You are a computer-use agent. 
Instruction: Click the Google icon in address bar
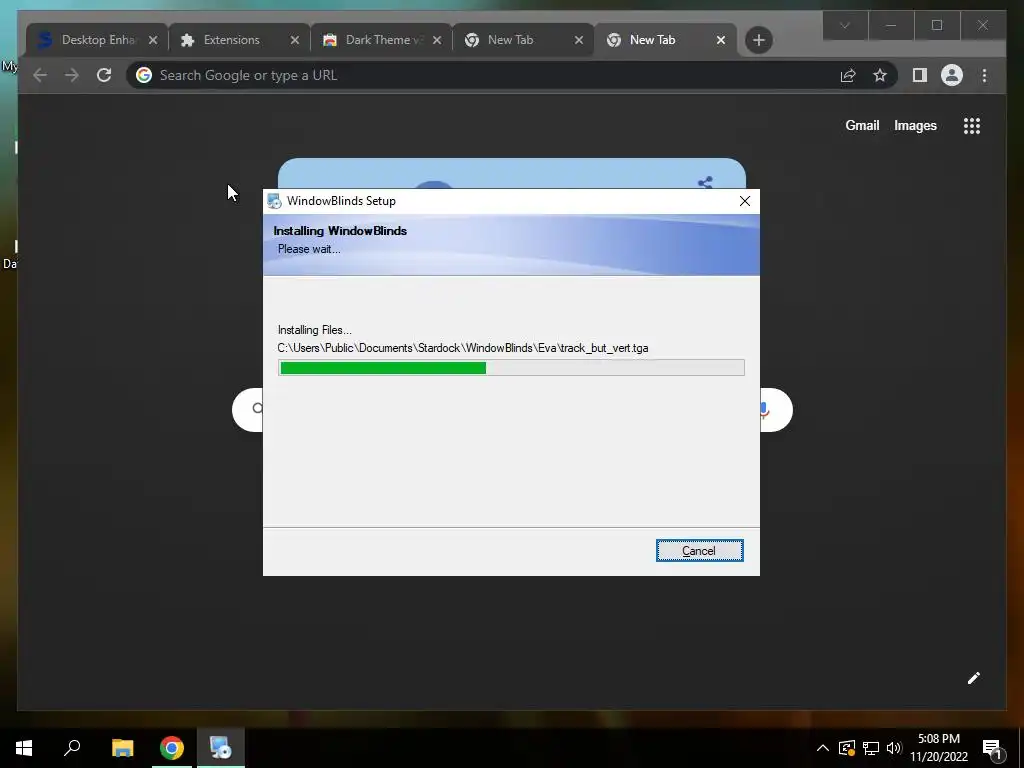144,75
